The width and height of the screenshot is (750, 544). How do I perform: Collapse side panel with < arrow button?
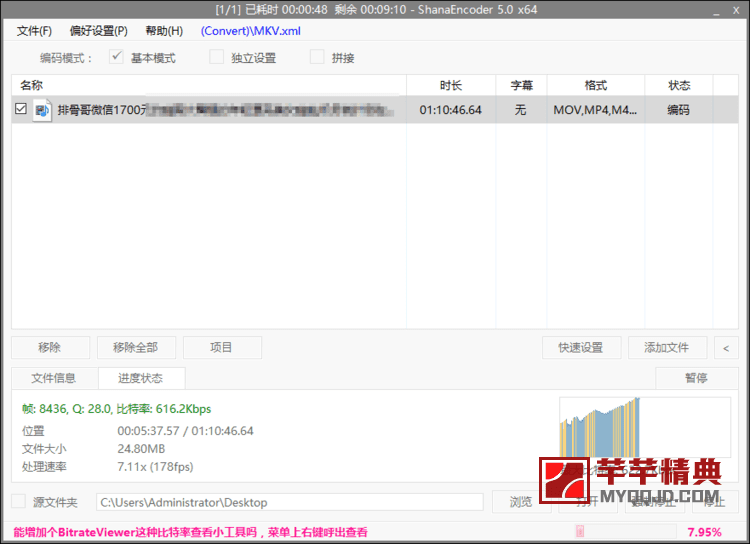(726, 347)
